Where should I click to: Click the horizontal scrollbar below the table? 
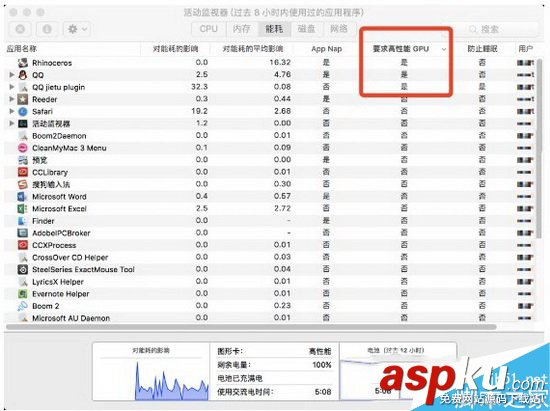pyautogui.click(x=251, y=327)
